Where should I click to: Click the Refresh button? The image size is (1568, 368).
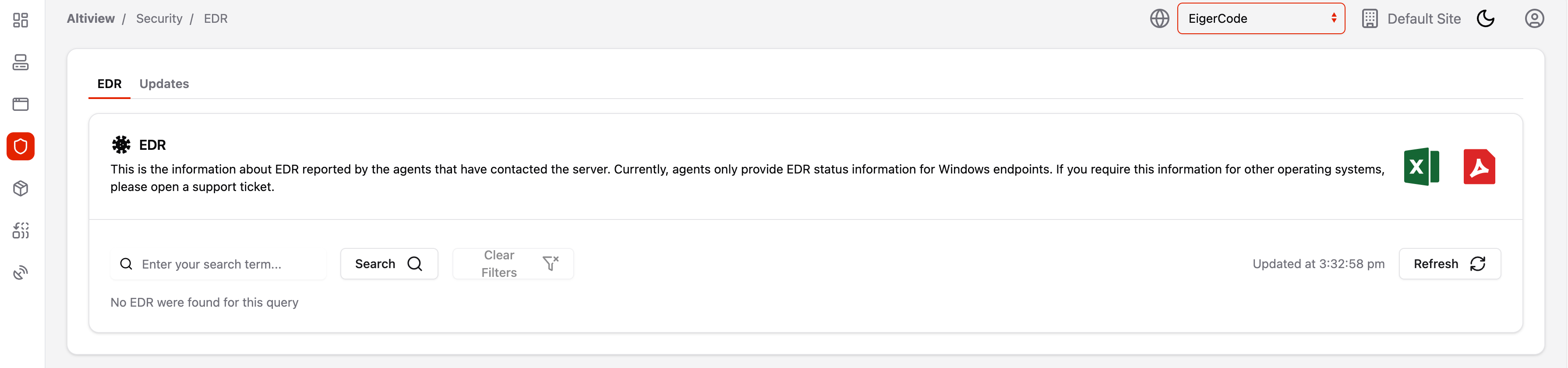(x=1449, y=264)
